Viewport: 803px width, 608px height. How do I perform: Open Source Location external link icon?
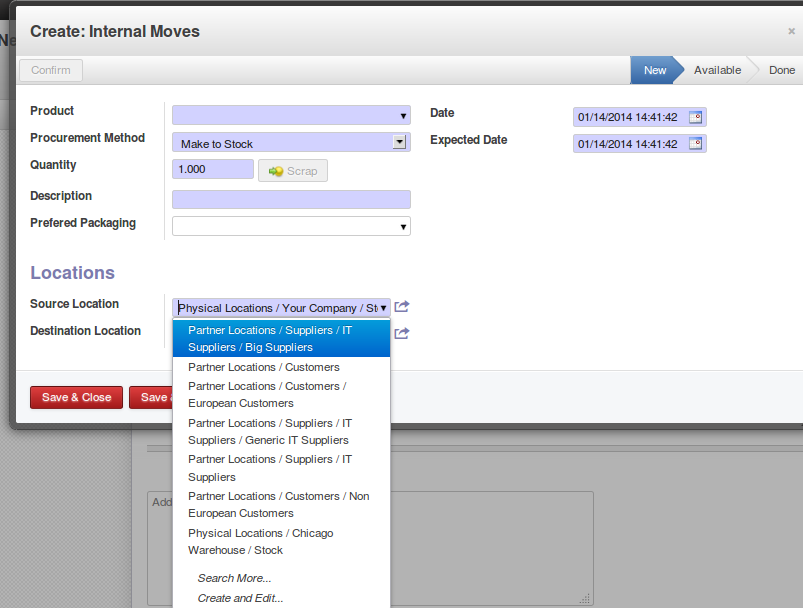402,307
